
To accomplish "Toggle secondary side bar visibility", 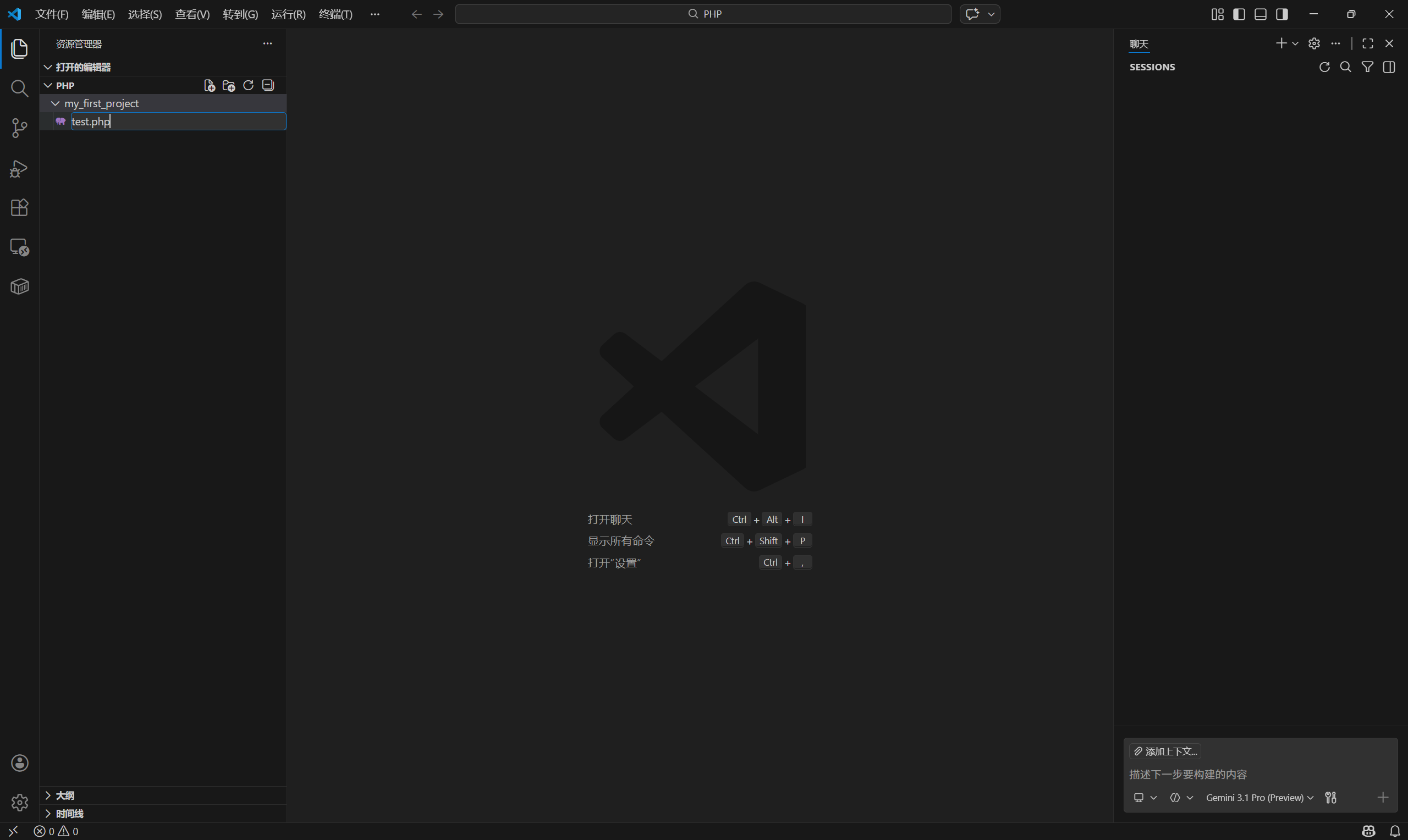I will point(1281,14).
